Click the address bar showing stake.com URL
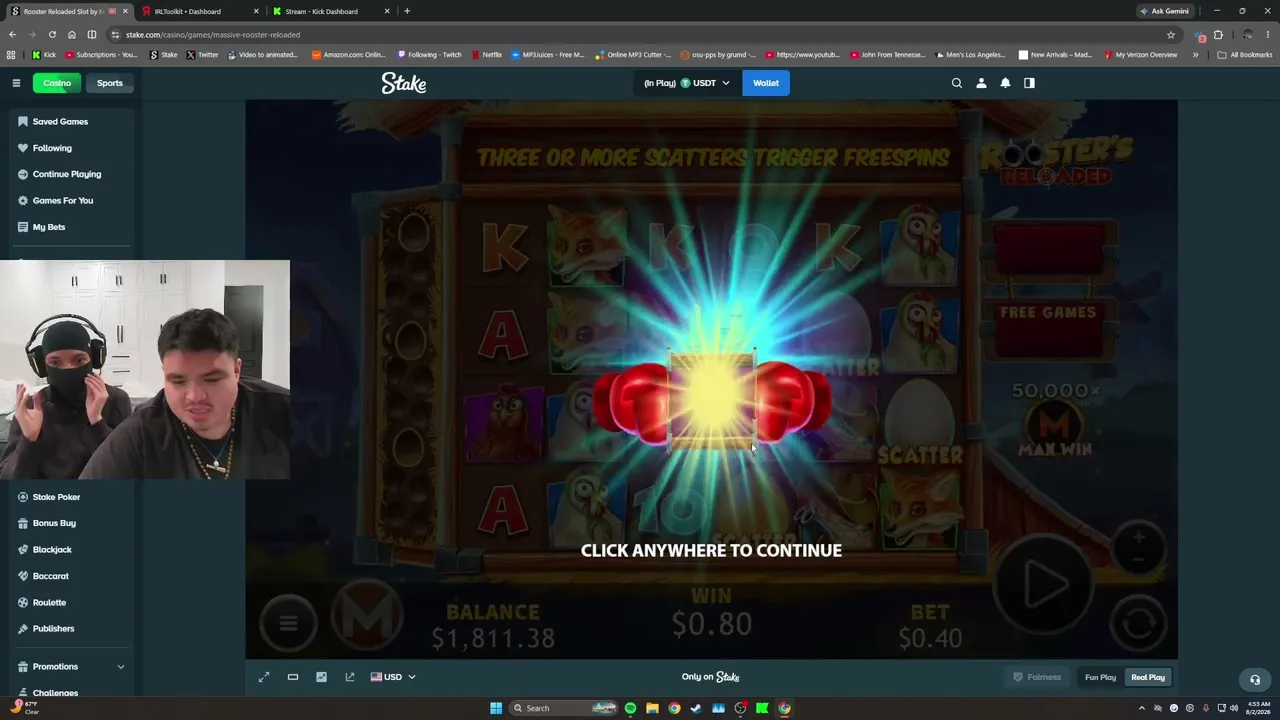The width and height of the screenshot is (1280, 720). pos(640,34)
